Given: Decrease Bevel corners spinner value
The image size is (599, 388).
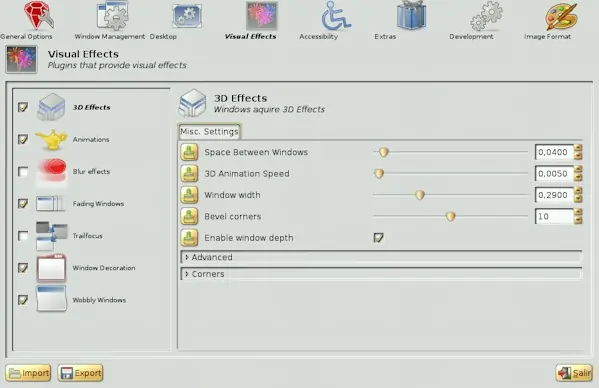Looking at the screenshot, I should (x=578, y=220).
